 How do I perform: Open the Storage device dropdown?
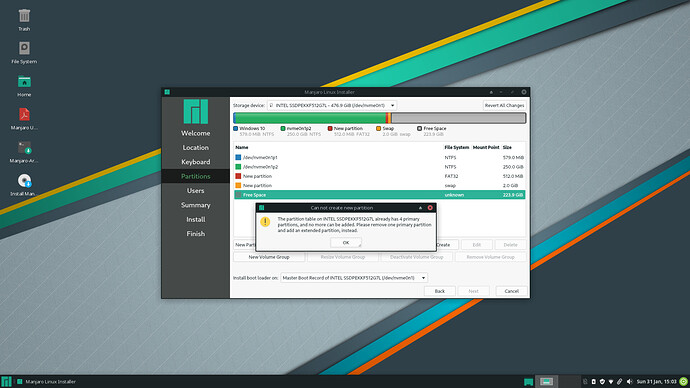click(332, 106)
